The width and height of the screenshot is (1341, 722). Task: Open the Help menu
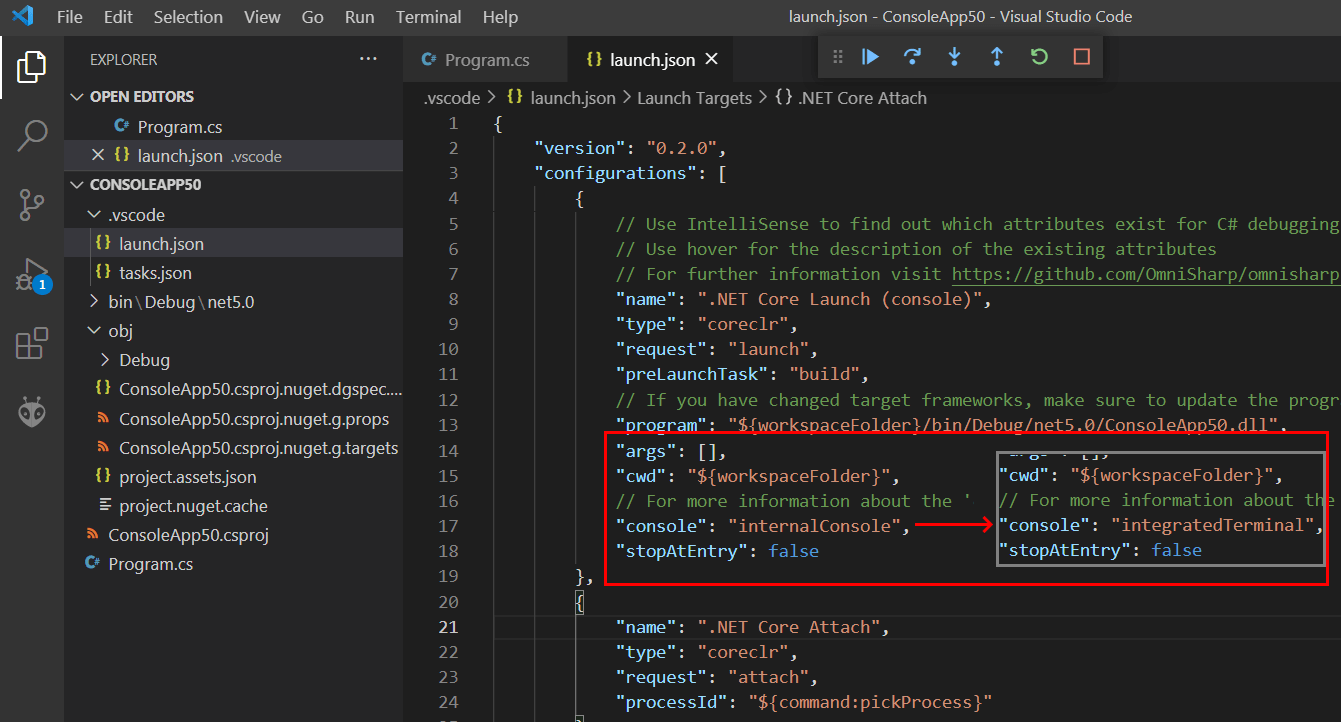[500, 17]
